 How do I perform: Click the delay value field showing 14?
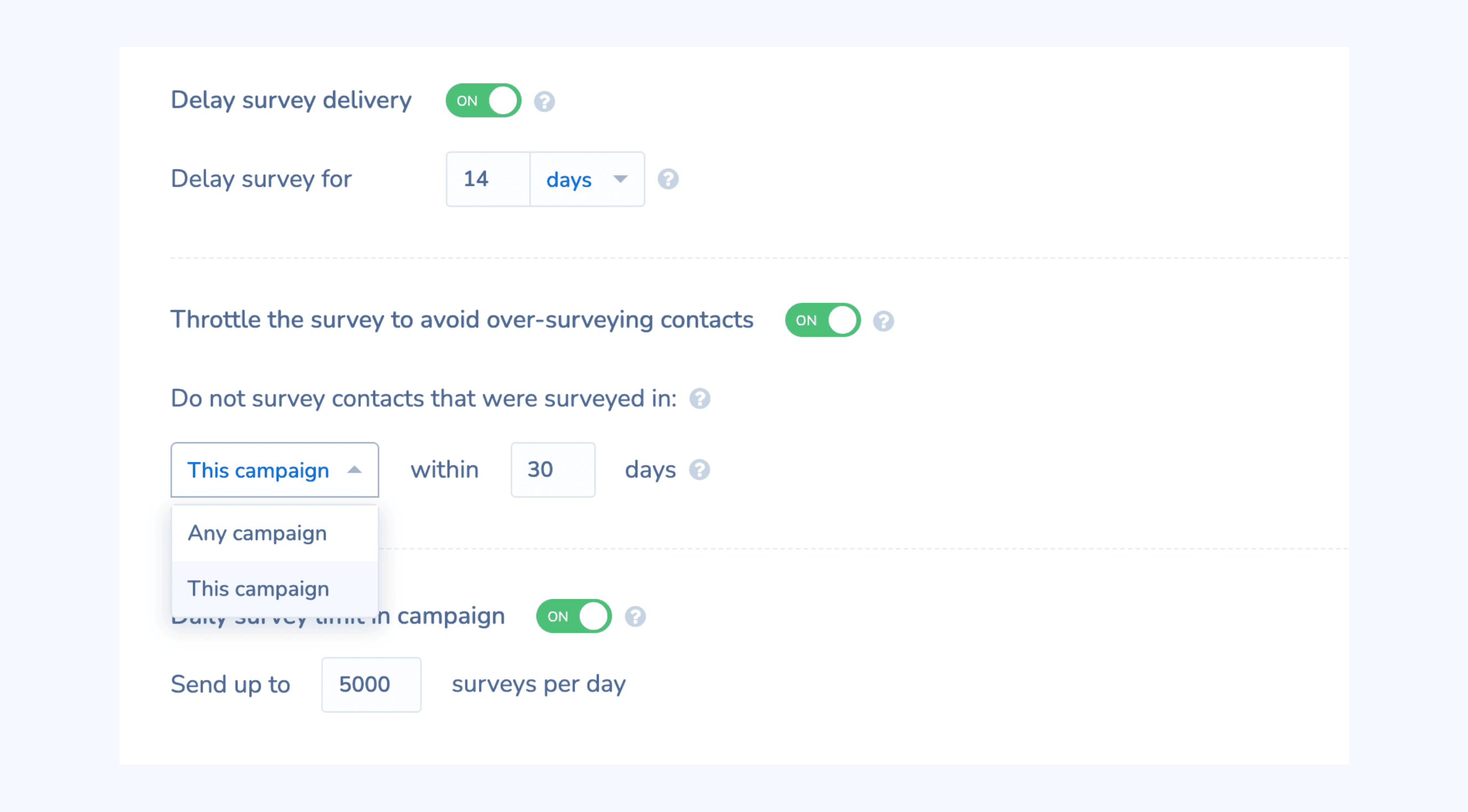click(x=487, y=179)
